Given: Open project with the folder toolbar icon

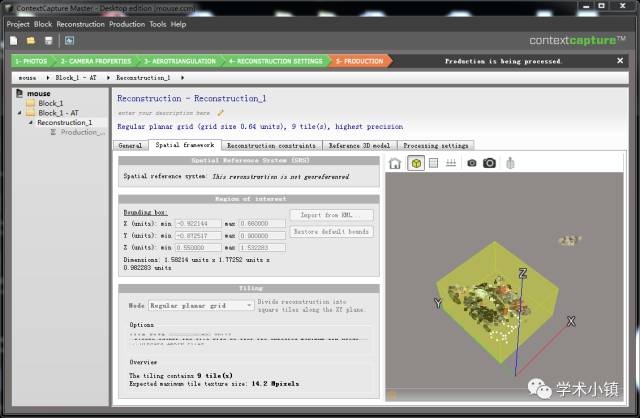Looking at the screenshot, I should 31,40.
